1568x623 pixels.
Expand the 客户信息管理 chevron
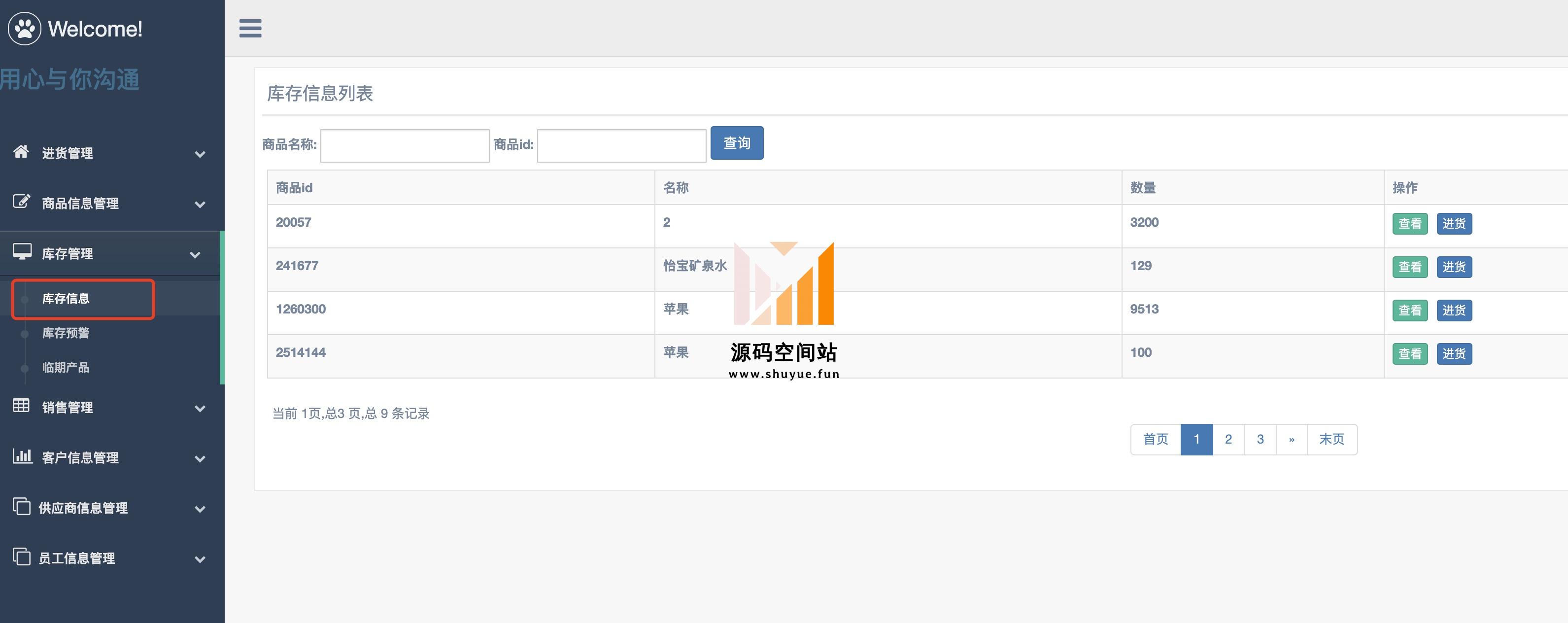click(200, 458)
